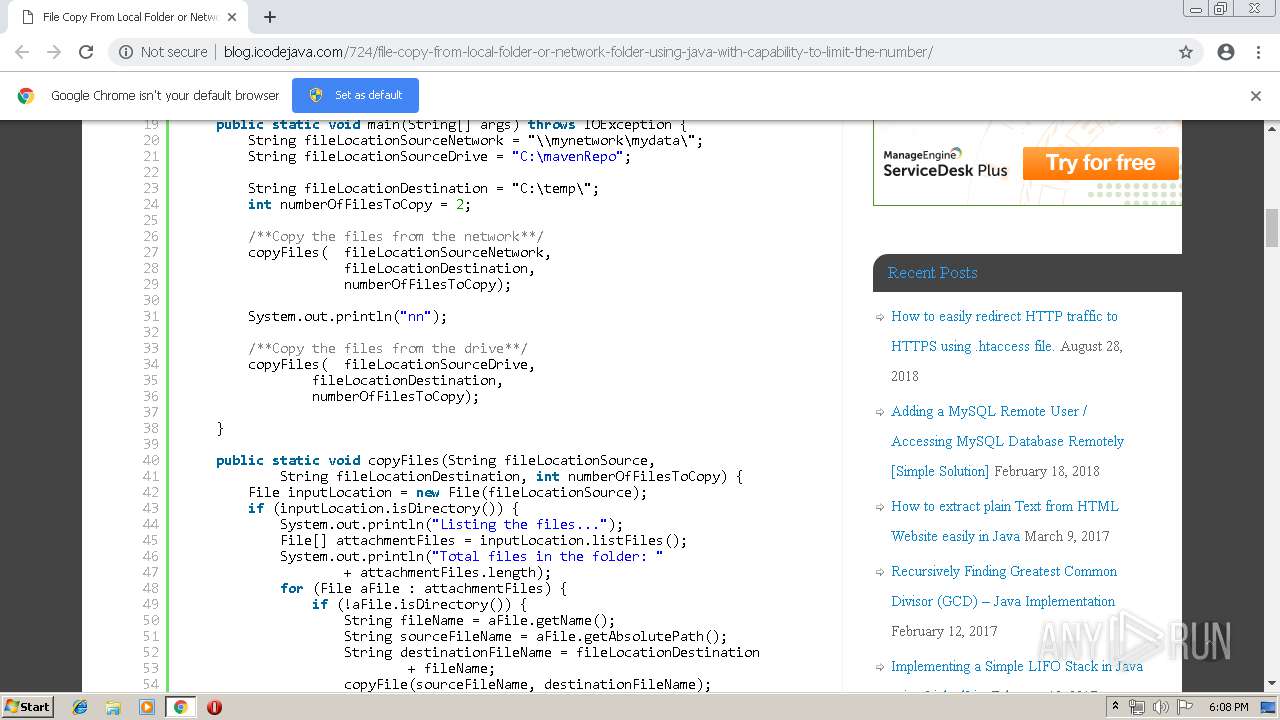The width and height of the screenshot is (1280, 720).
Task: Dismiss the default browser notification bar
Action: click(1256, 96)
